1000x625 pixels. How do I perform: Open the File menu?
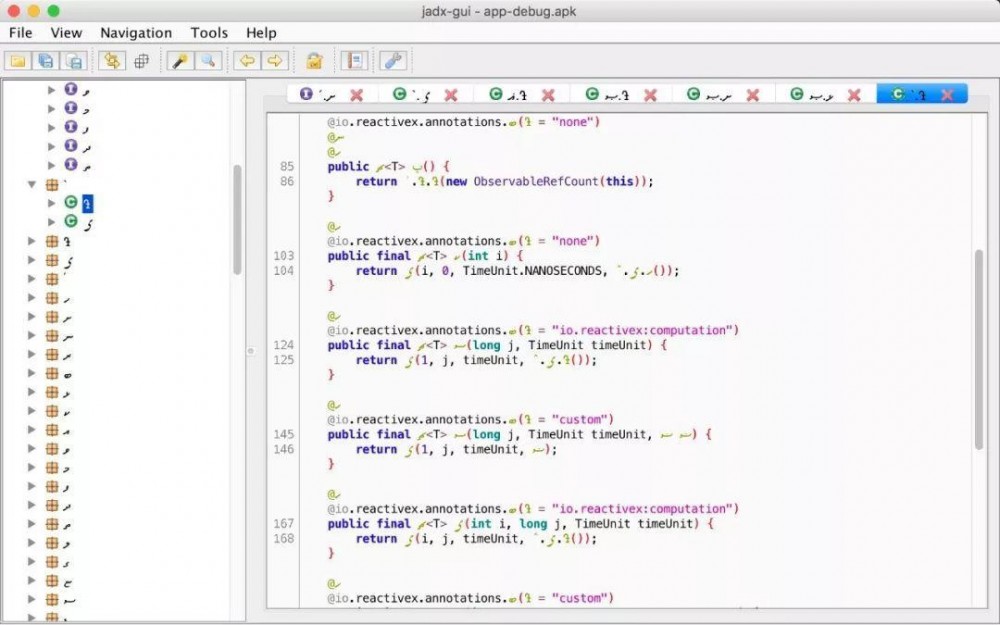[20, 33]
